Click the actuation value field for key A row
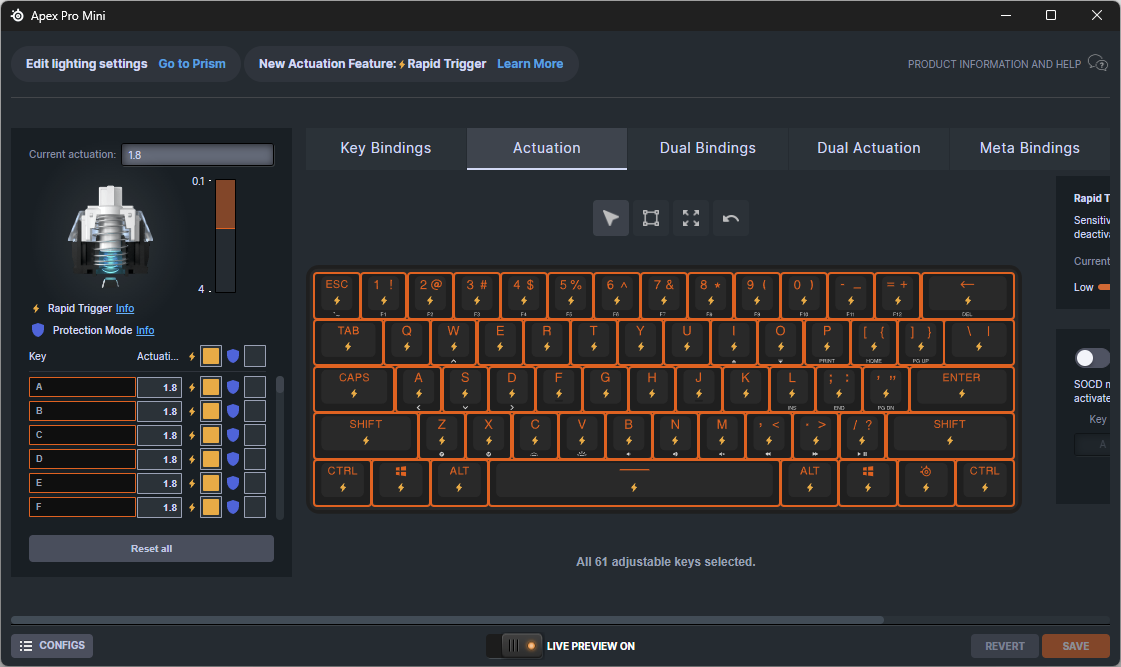The height and width of the screenshot is (667, 1121). pyautogui.click(x=159, y=387)
